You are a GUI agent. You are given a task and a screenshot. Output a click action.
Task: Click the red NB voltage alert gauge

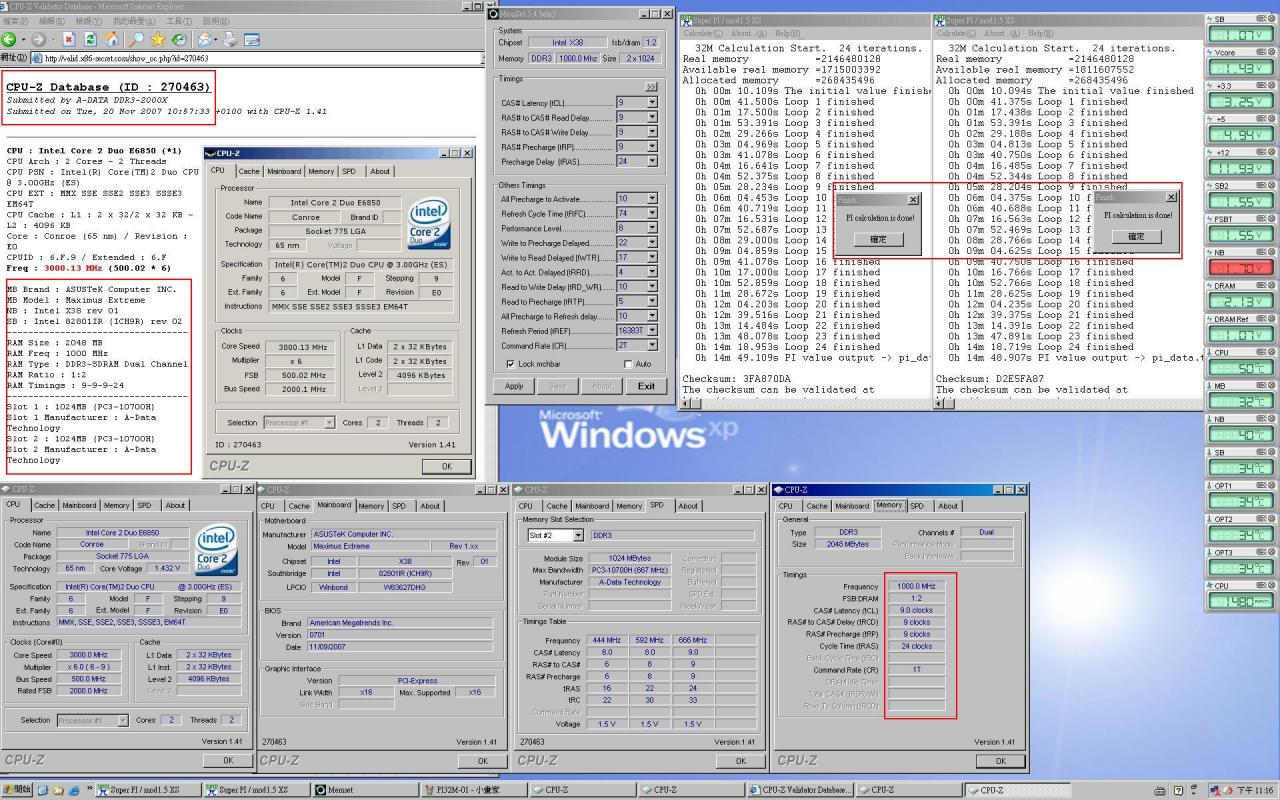[1242, 262]
